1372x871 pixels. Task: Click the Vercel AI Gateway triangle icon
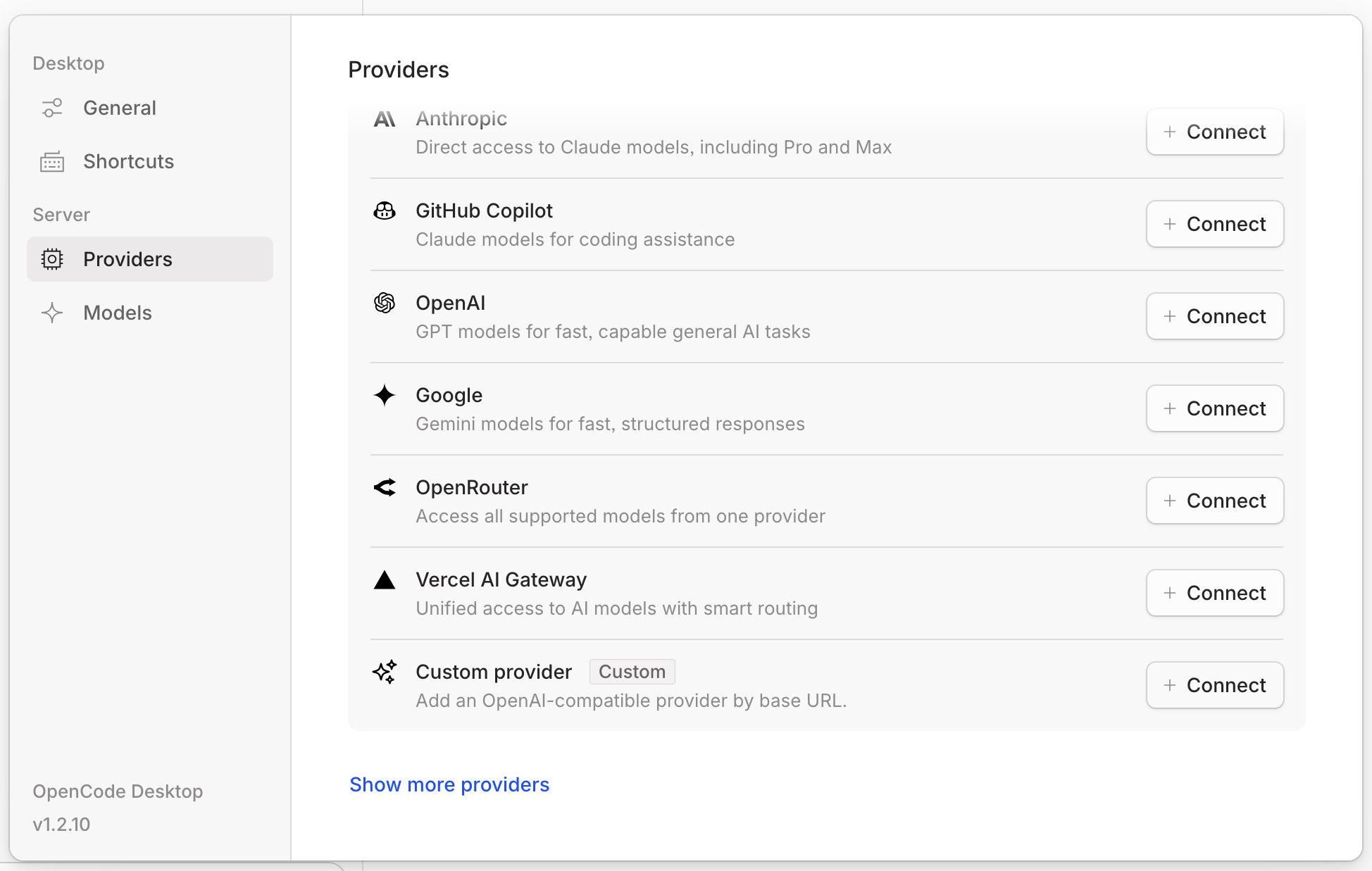pos(385,579)
